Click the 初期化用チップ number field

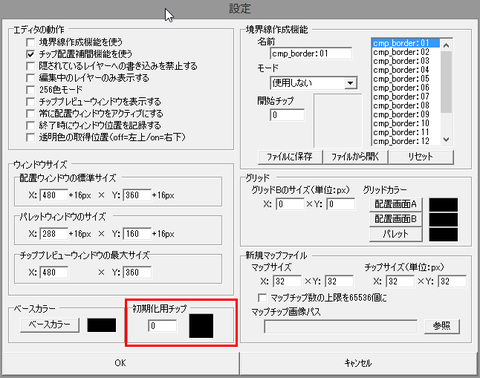[x=162, y=326]
